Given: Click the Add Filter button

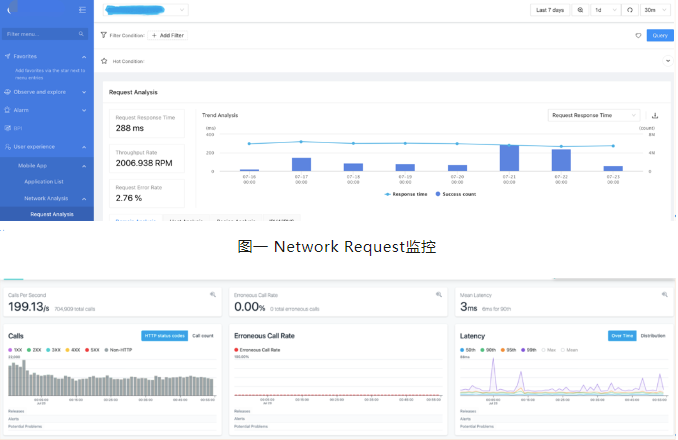Looking at the screenshot, I should pyautogui.click(x=167, y=35).
